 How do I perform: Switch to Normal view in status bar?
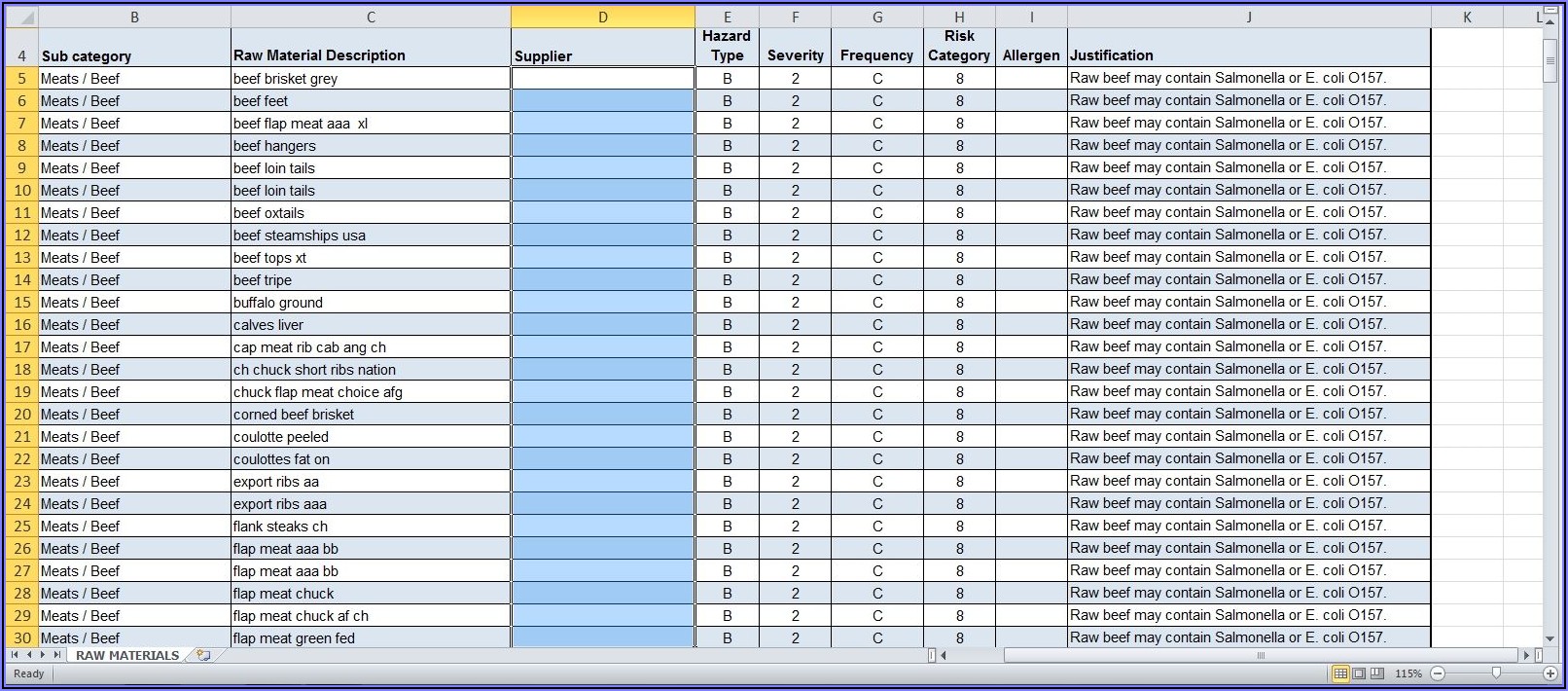click(1340, 673)
